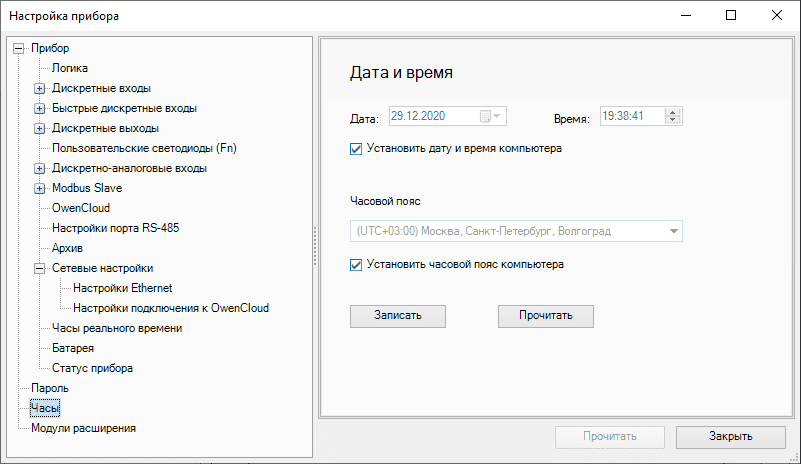This screenshot has width=801, height=464.
Task: Click the date input field
Action: click(x=430, y=116)
